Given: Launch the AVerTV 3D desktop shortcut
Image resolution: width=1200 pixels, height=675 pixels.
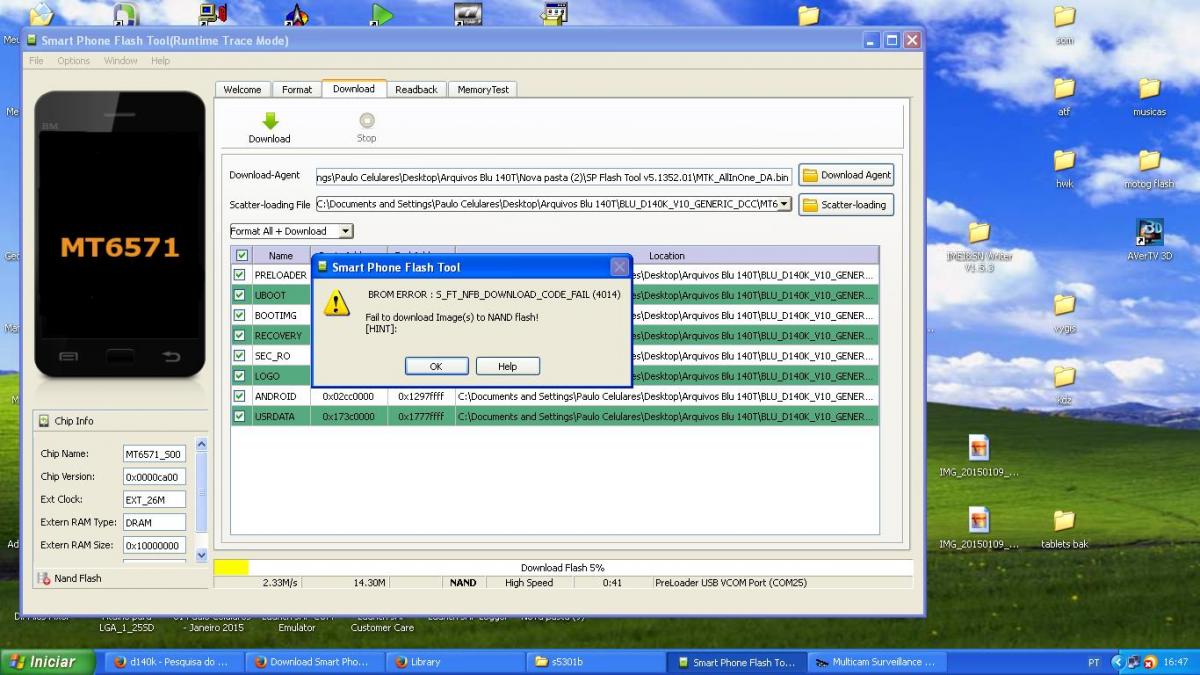Looking at the screenshot, I should point(1149,232).
